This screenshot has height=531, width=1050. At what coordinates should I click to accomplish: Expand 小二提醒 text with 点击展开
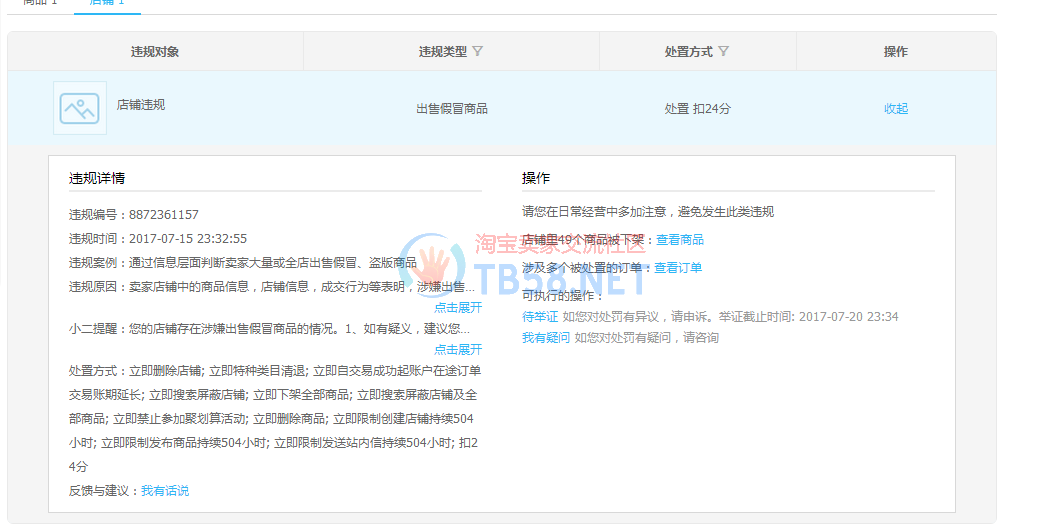457,349
